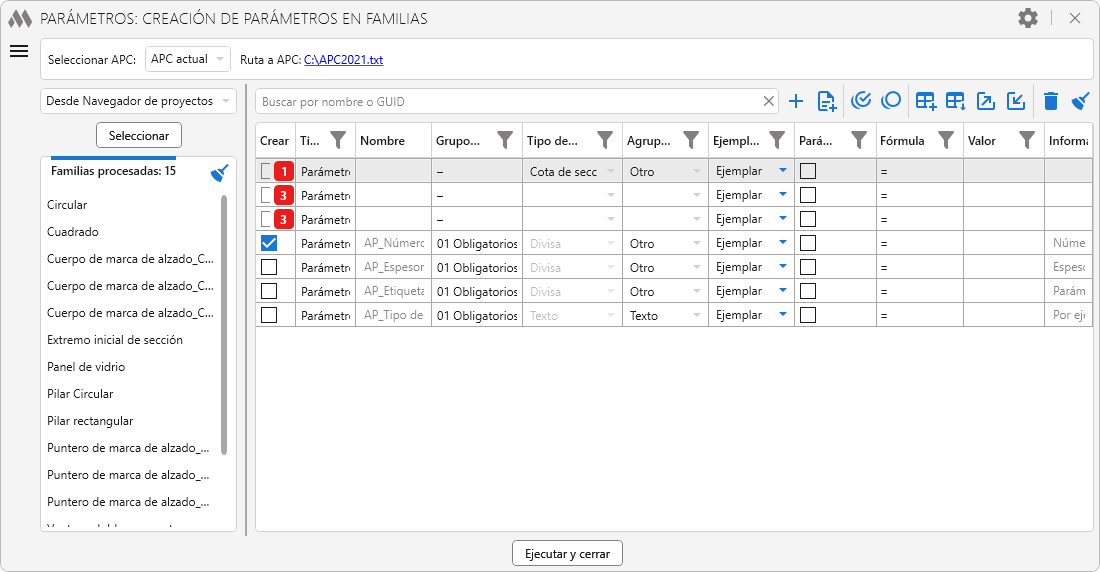Click broom icon beside Familias procesadas

click(220, 172)
